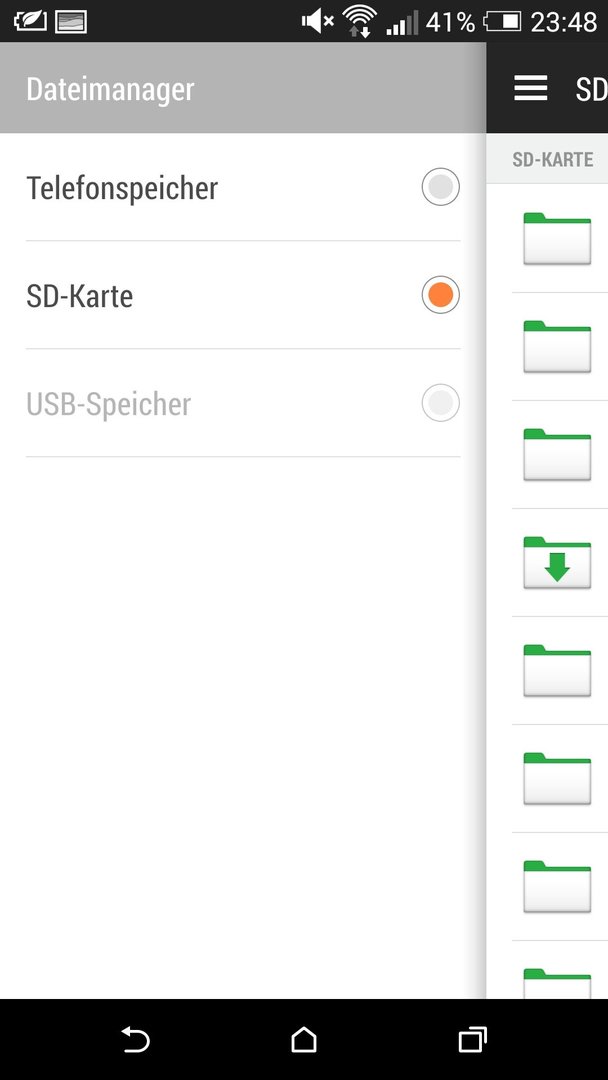The image size is (608, 1080).
Task: Choose SD-Karte storage entry
Action: 243,295
